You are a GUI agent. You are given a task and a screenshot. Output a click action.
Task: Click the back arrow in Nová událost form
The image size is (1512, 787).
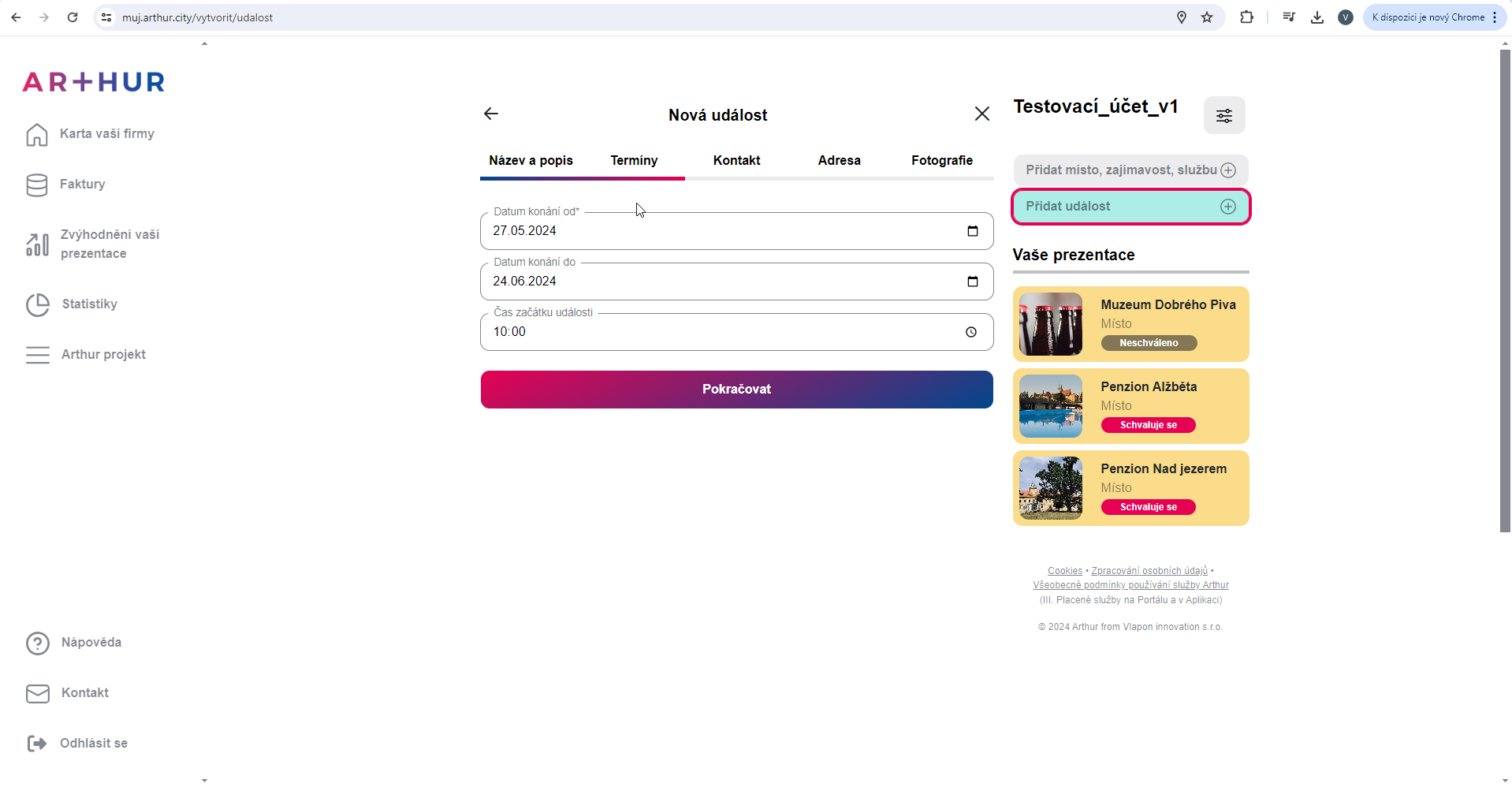pos(491,114)
